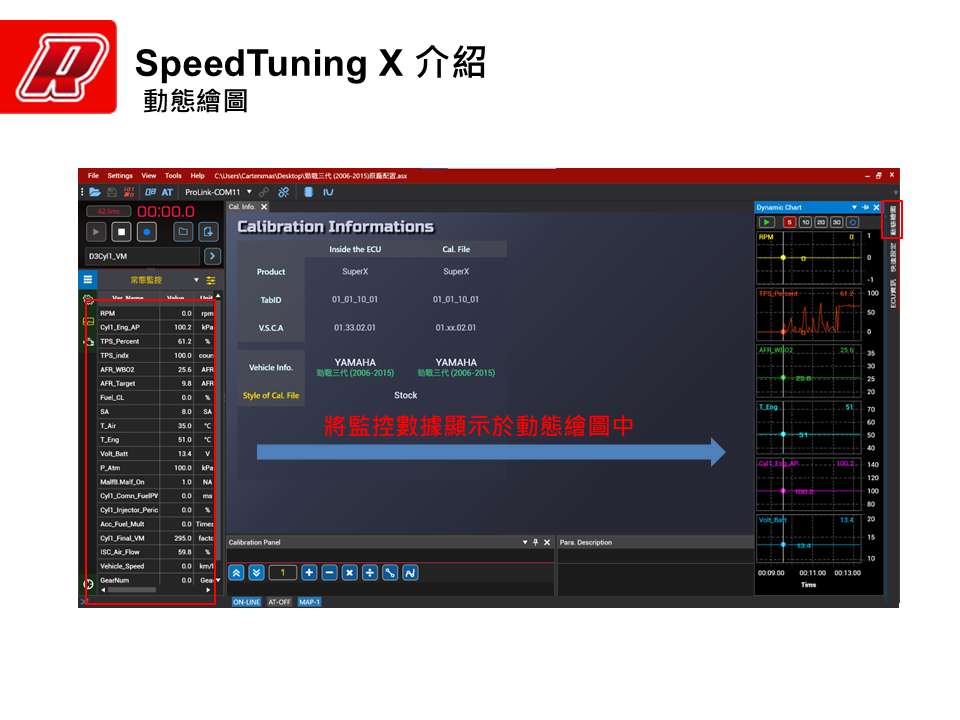Click the open file folder icon in toolbar
This screenshot has width=960, height=720.
[x=95, y=192]
